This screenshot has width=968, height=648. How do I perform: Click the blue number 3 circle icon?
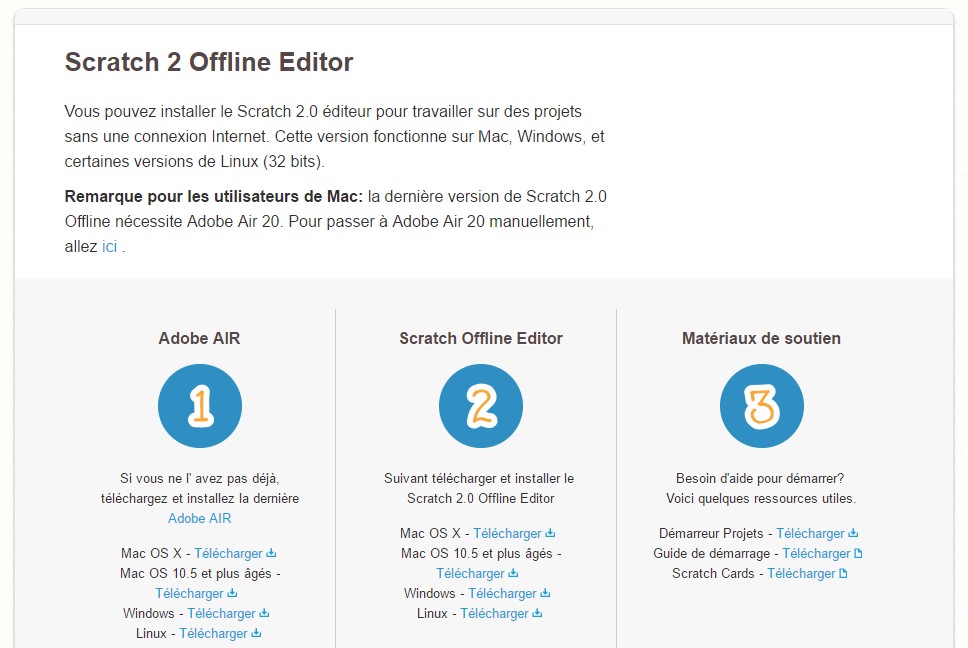(762, 405)
